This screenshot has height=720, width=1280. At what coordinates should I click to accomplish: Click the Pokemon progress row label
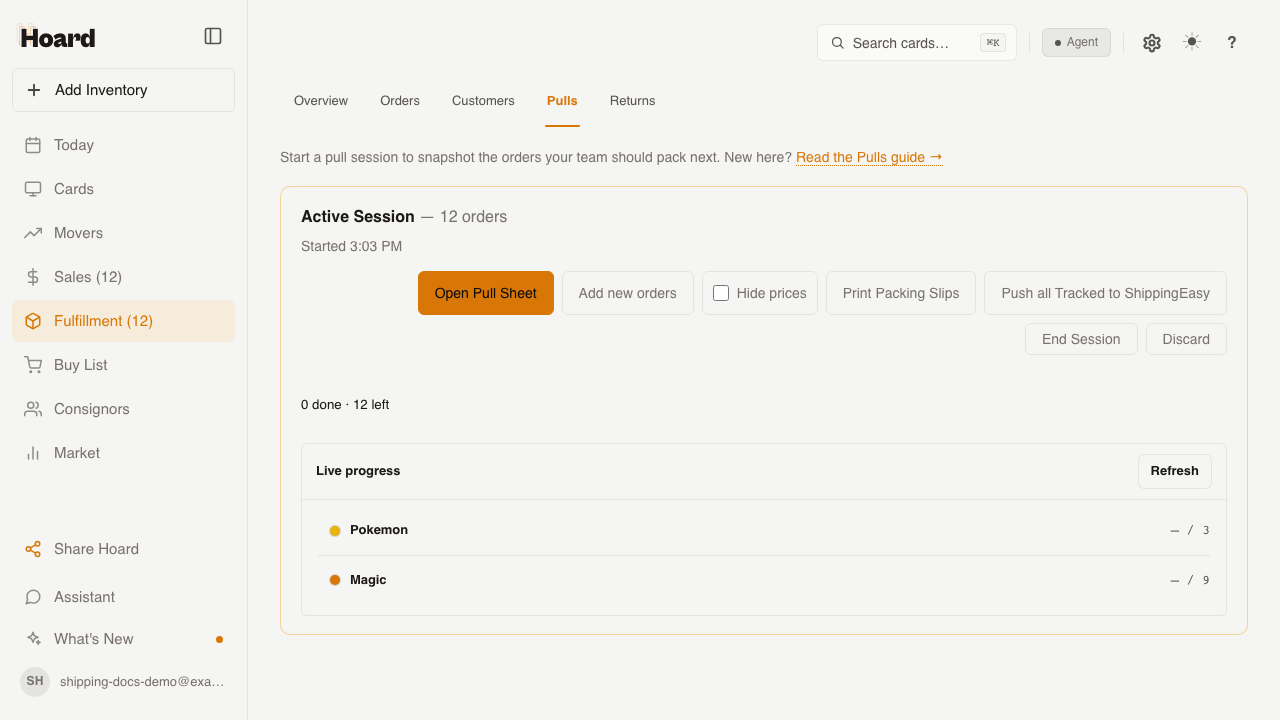(x=379, y=530)
